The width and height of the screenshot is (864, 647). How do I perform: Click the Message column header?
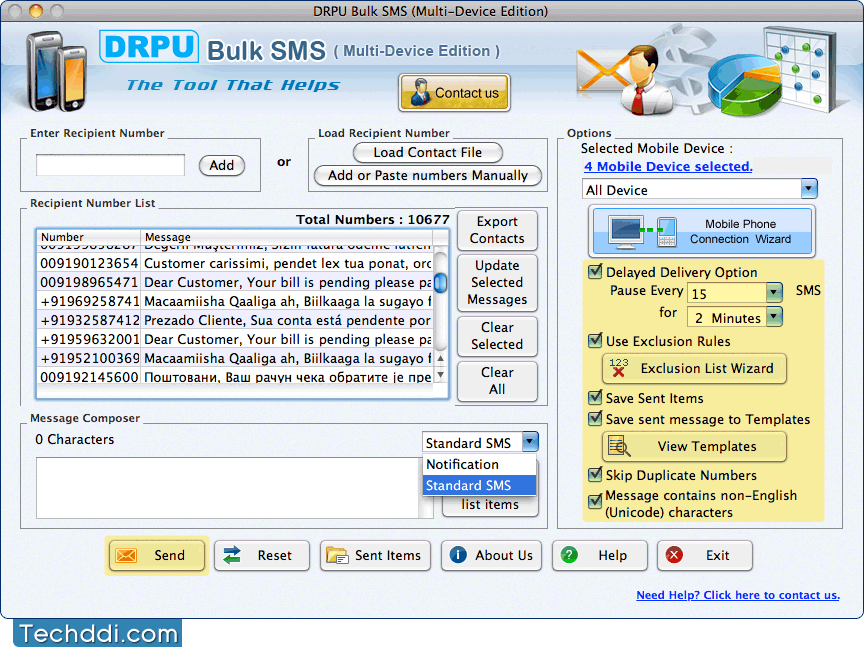[287, 237]
